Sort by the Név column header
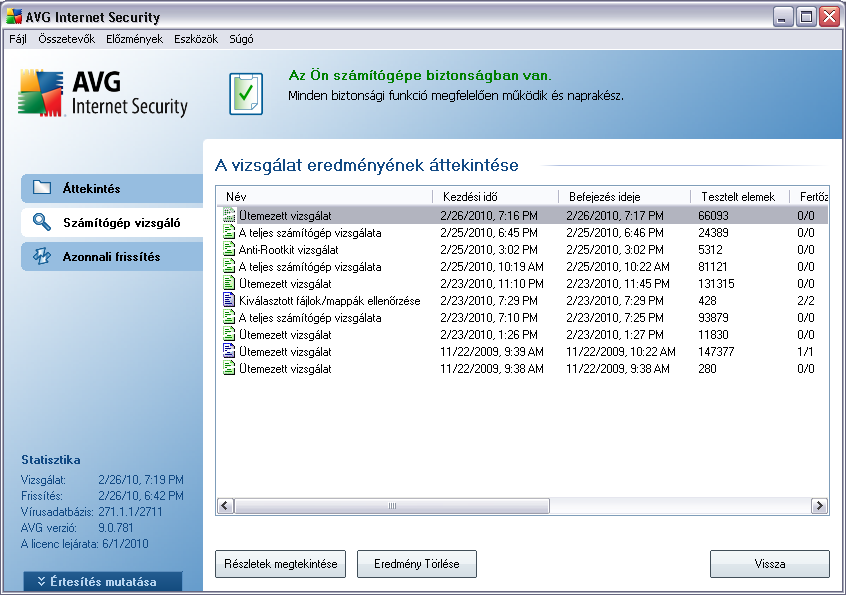Screen dimensions: 846x595 click(x=325, y=196)
